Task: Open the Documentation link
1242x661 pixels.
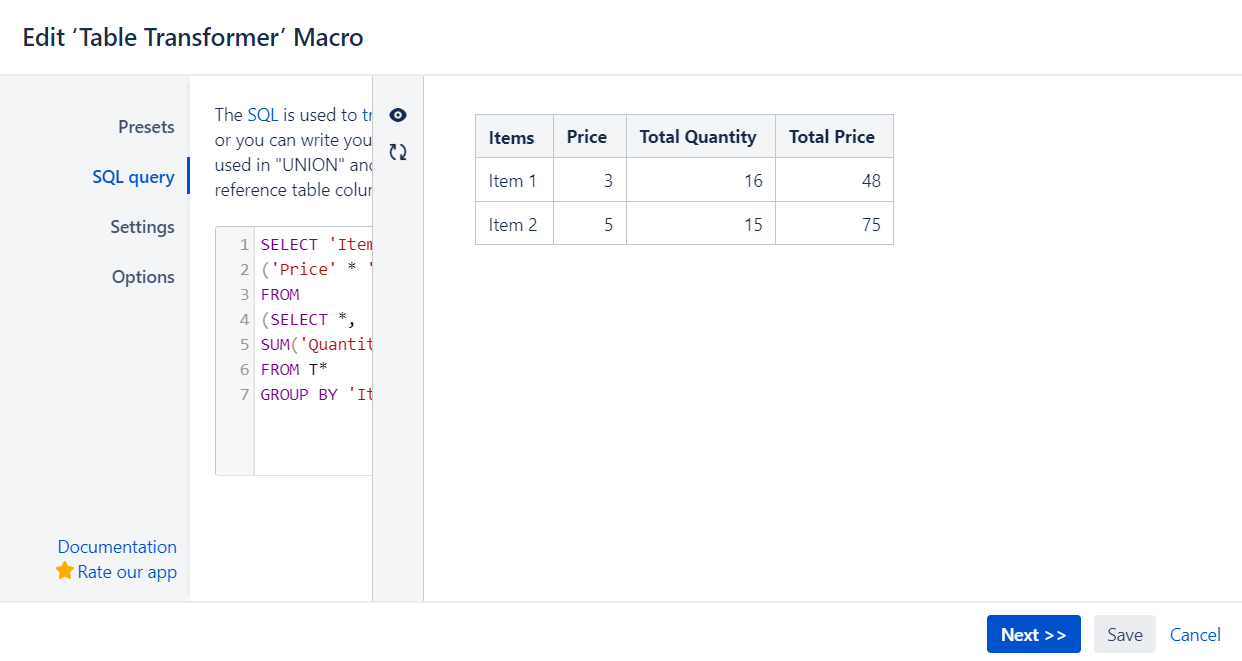Action: pos(117,547)
